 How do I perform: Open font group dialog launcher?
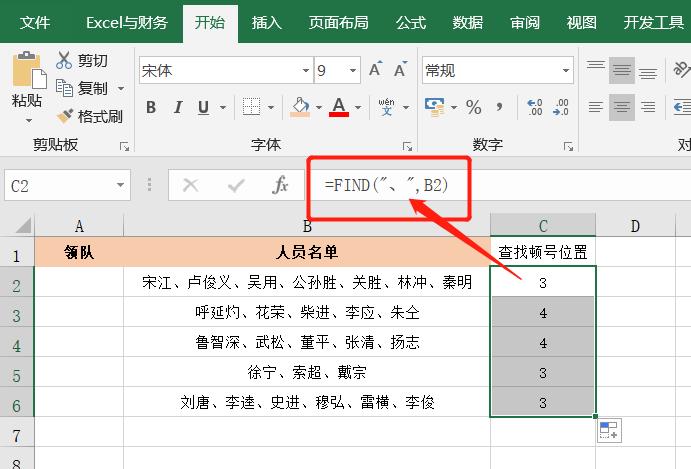[x=407, y=146]
